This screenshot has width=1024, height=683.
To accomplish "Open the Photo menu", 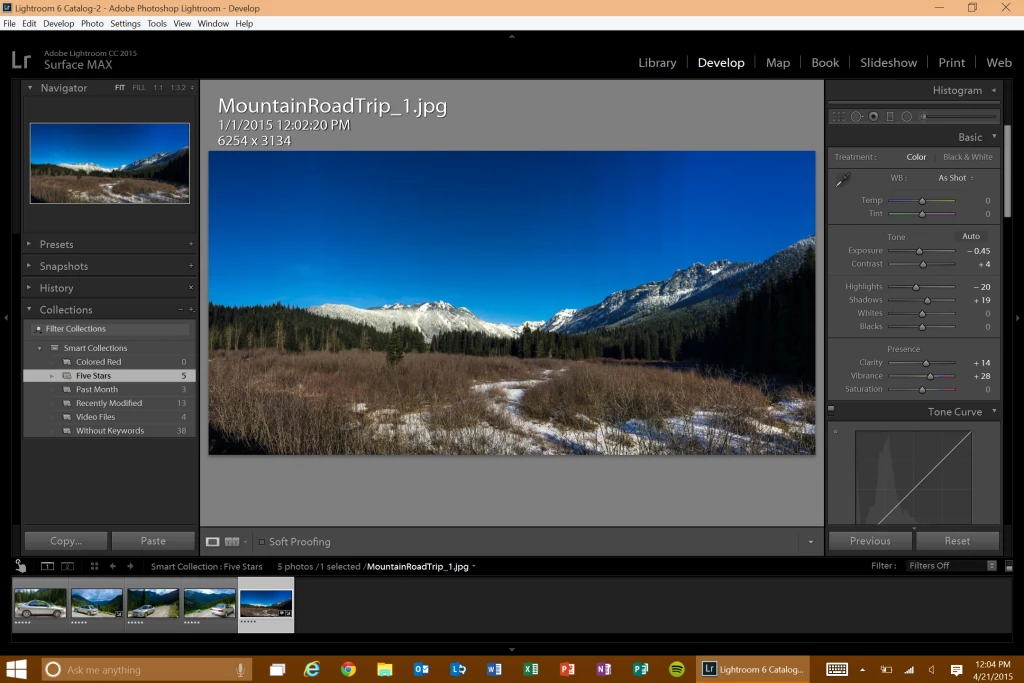I will point(92,24).
